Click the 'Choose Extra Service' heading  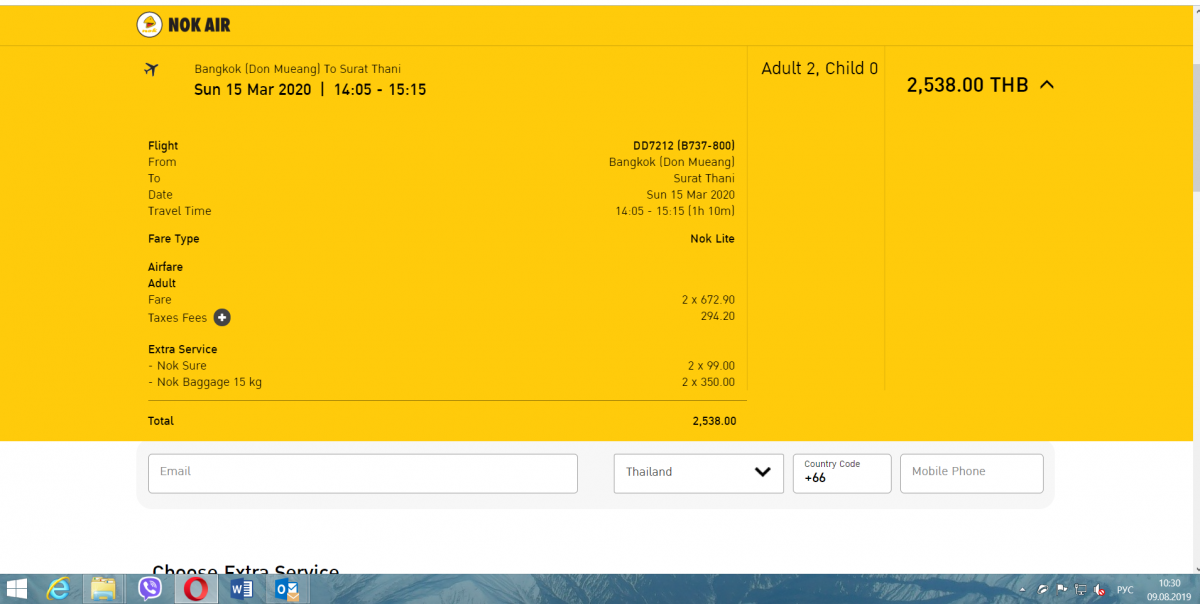point(245,569)
